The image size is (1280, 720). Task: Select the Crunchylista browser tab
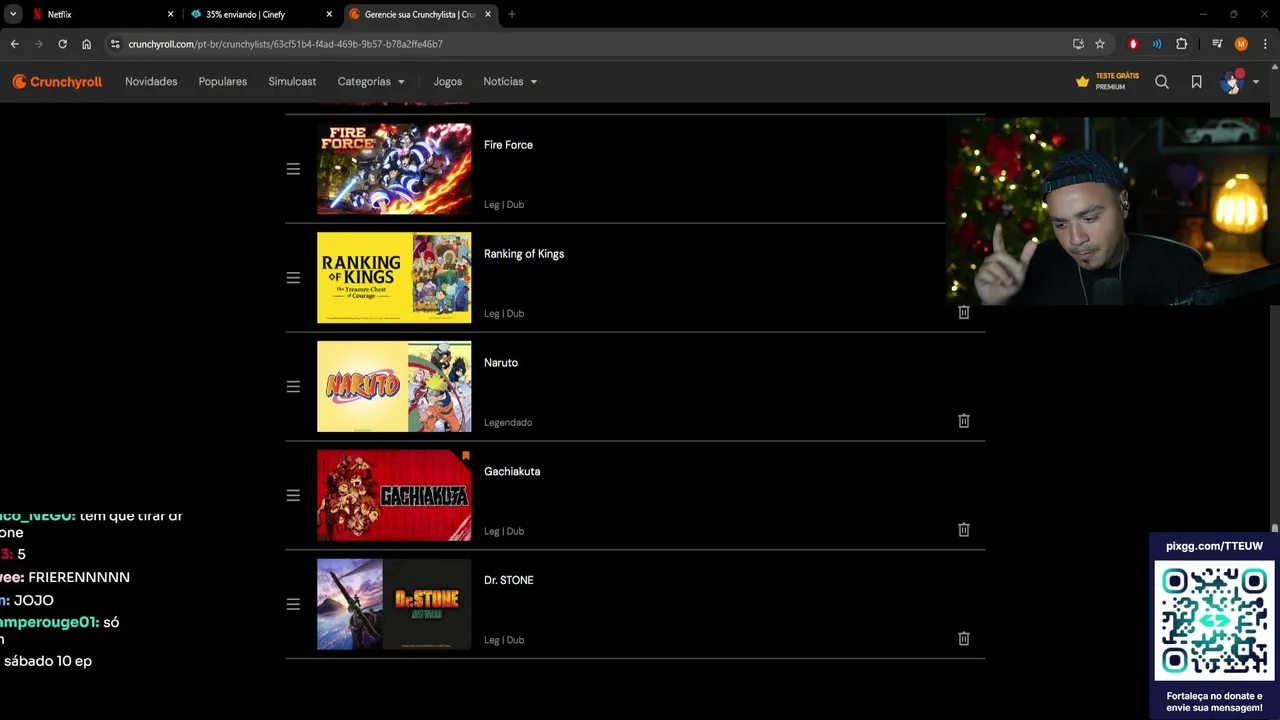tap(420, 15)
